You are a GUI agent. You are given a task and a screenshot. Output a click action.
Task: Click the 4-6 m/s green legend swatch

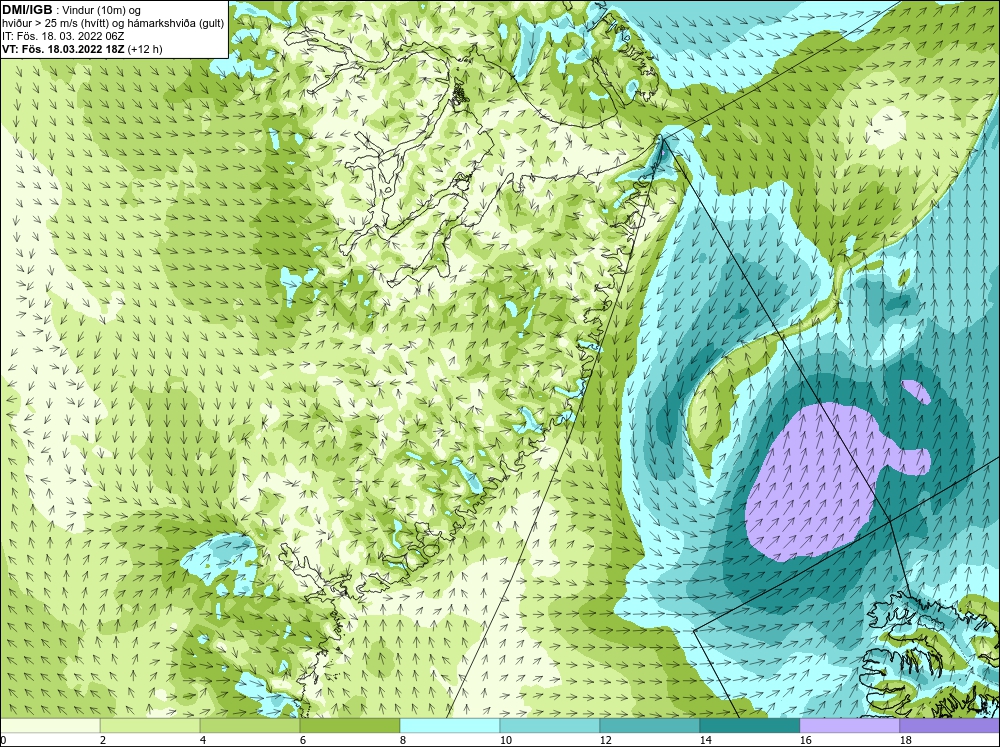(x=249, y=725)
